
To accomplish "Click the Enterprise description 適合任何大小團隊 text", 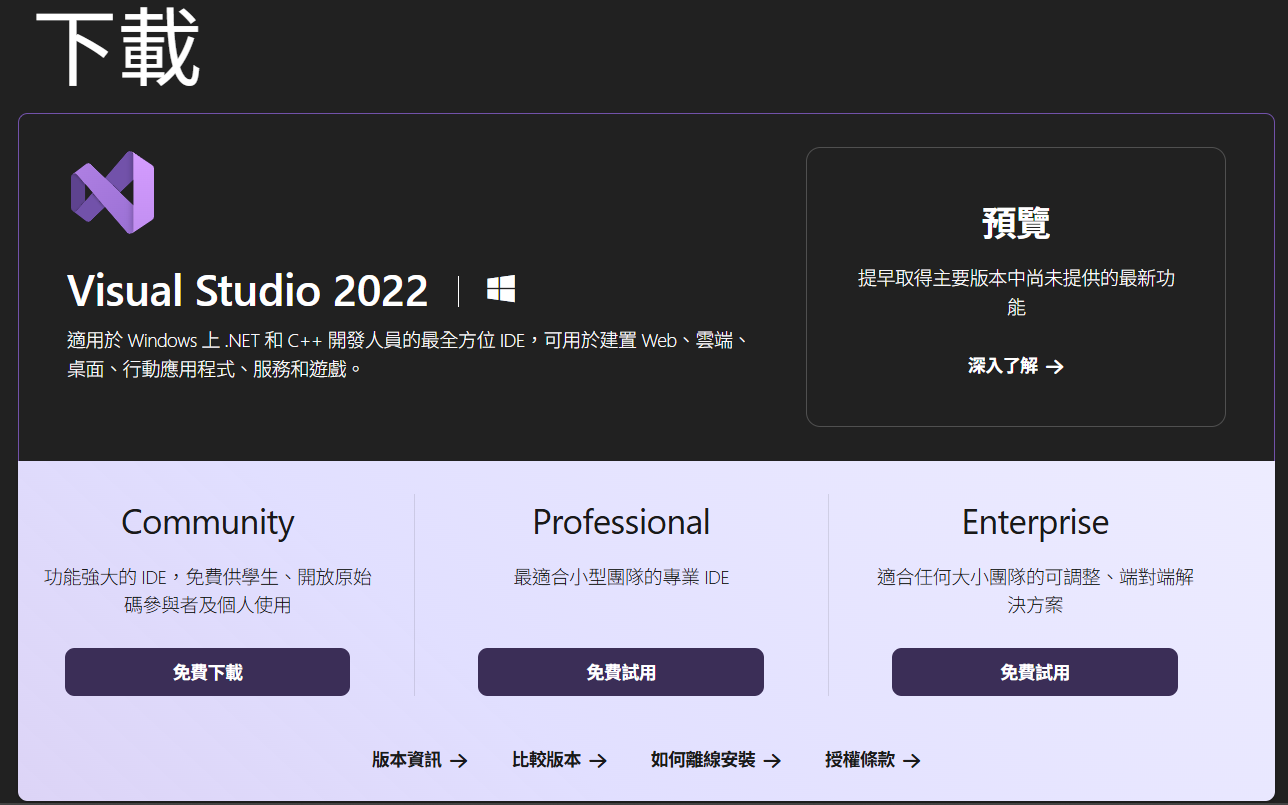I will point(1035,591).
